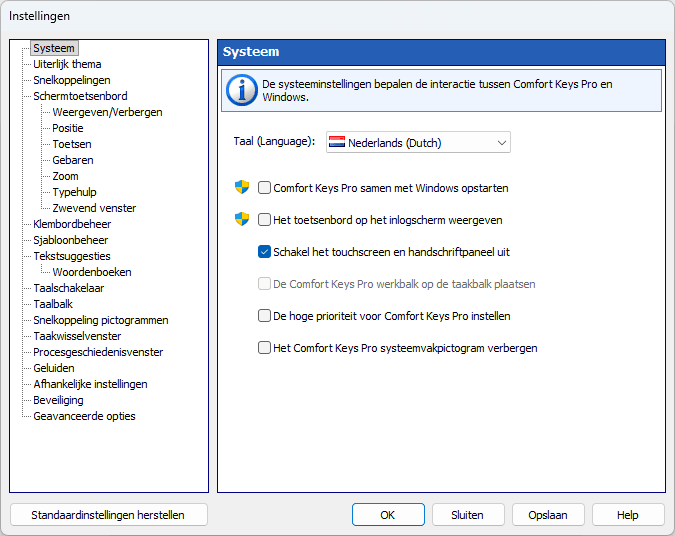Uncheck Schakel het touchscreen en handschriftpaneel uit
The height and width of the screenshot is (536, 675).
264,252
